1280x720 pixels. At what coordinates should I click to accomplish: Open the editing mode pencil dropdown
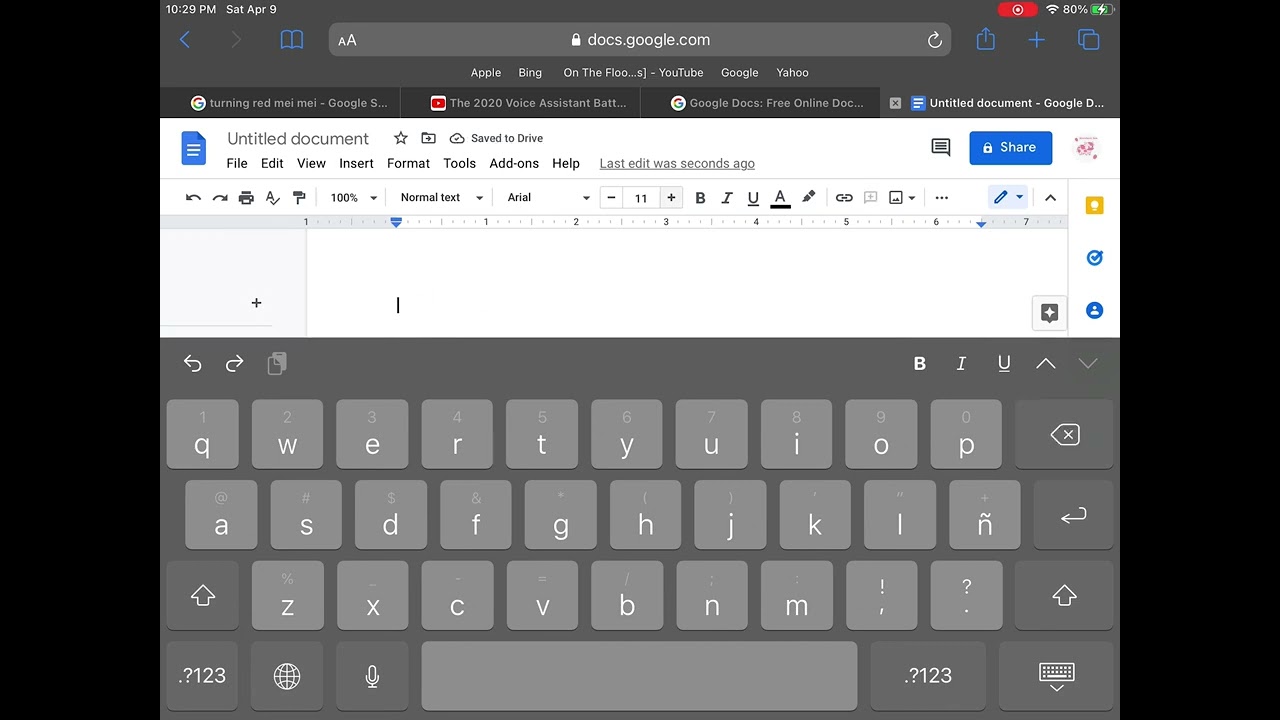(x=1008, y=197)
